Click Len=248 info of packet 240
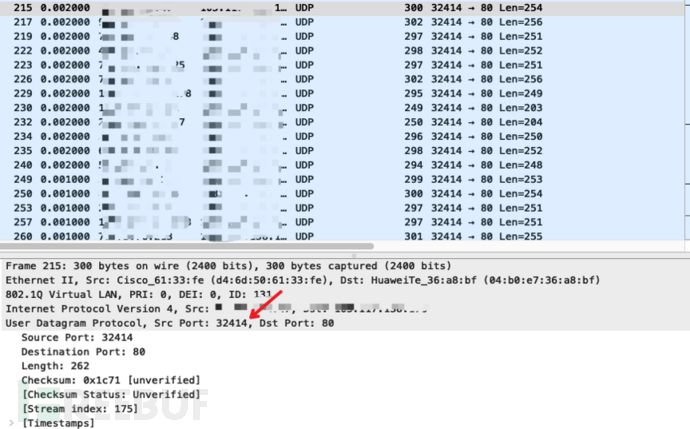The width and height of the screenshot is (690, 429). point(521,165)
